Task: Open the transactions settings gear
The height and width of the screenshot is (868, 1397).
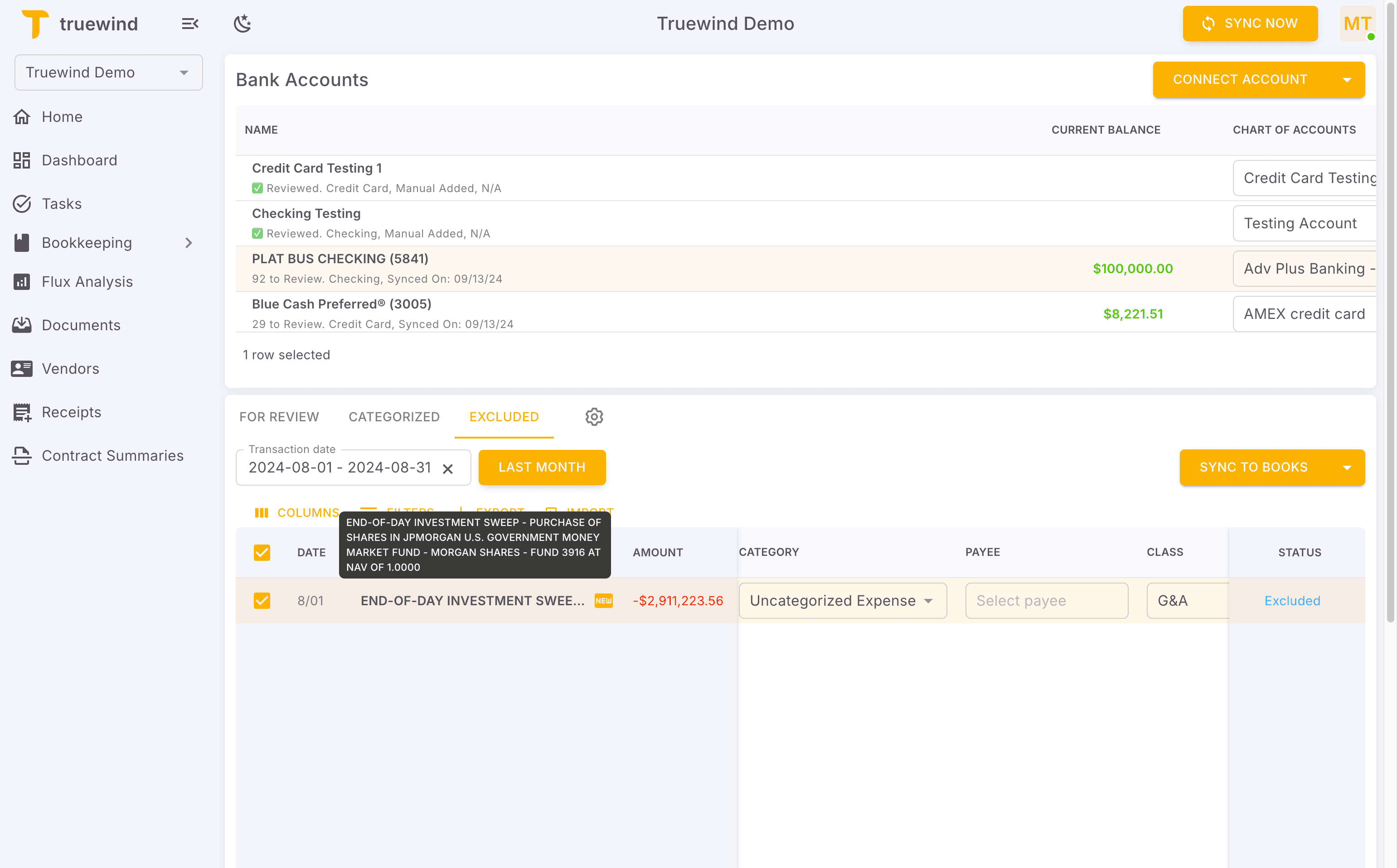Action: [594, 417]
